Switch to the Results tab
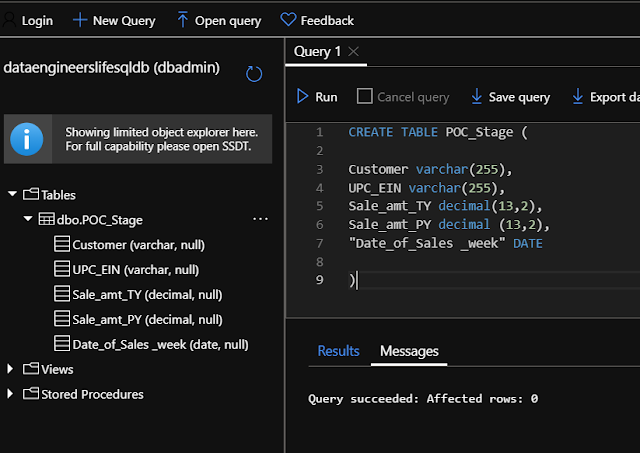Screen dimensions: 640x453 (338, 351)
